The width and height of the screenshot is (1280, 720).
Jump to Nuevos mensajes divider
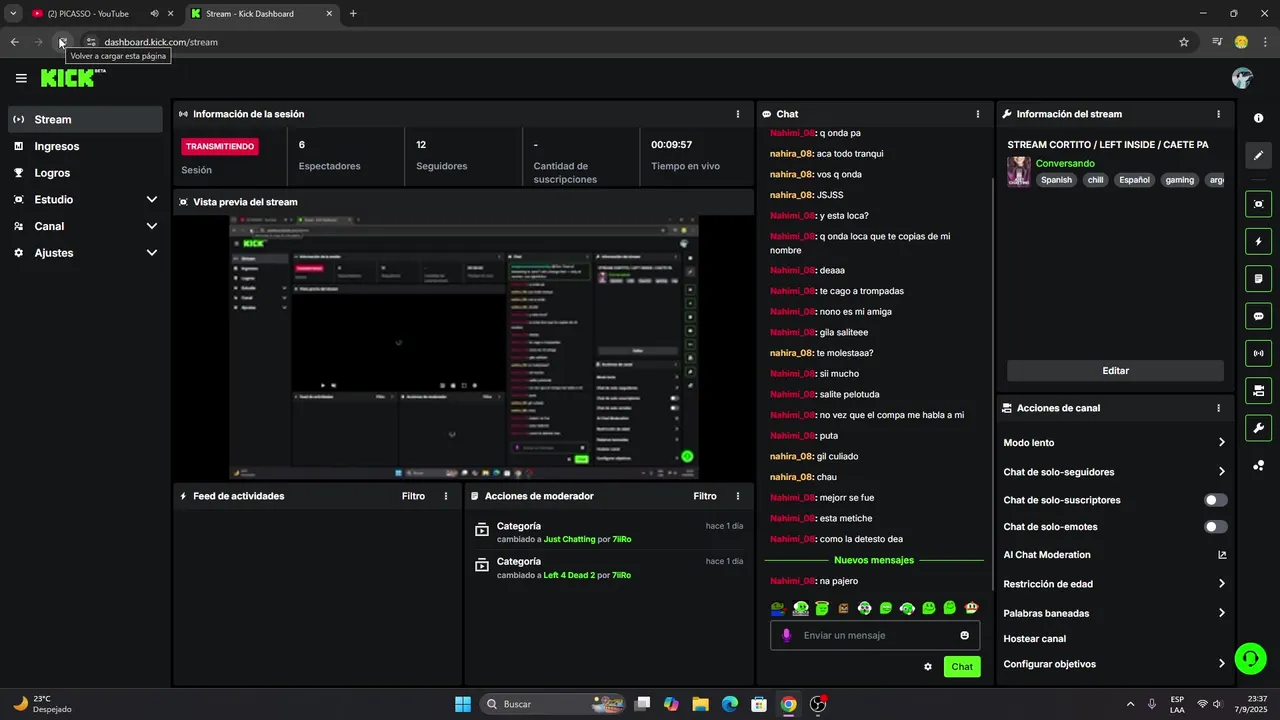(x=874, y=560)
